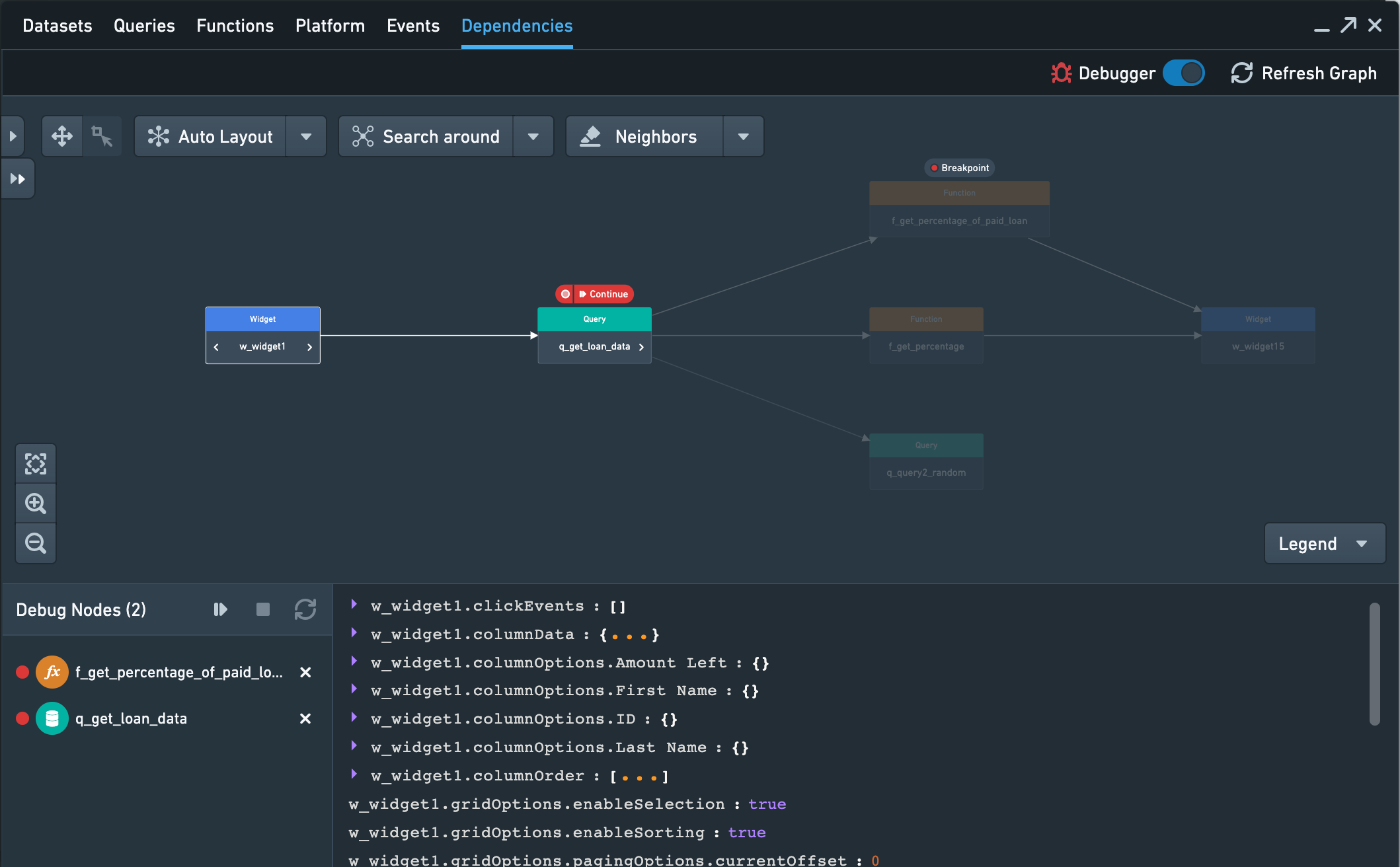The image size is (1400, 867).
Task: Click the Search Around dropdown arrow
Action: point(534,137)
